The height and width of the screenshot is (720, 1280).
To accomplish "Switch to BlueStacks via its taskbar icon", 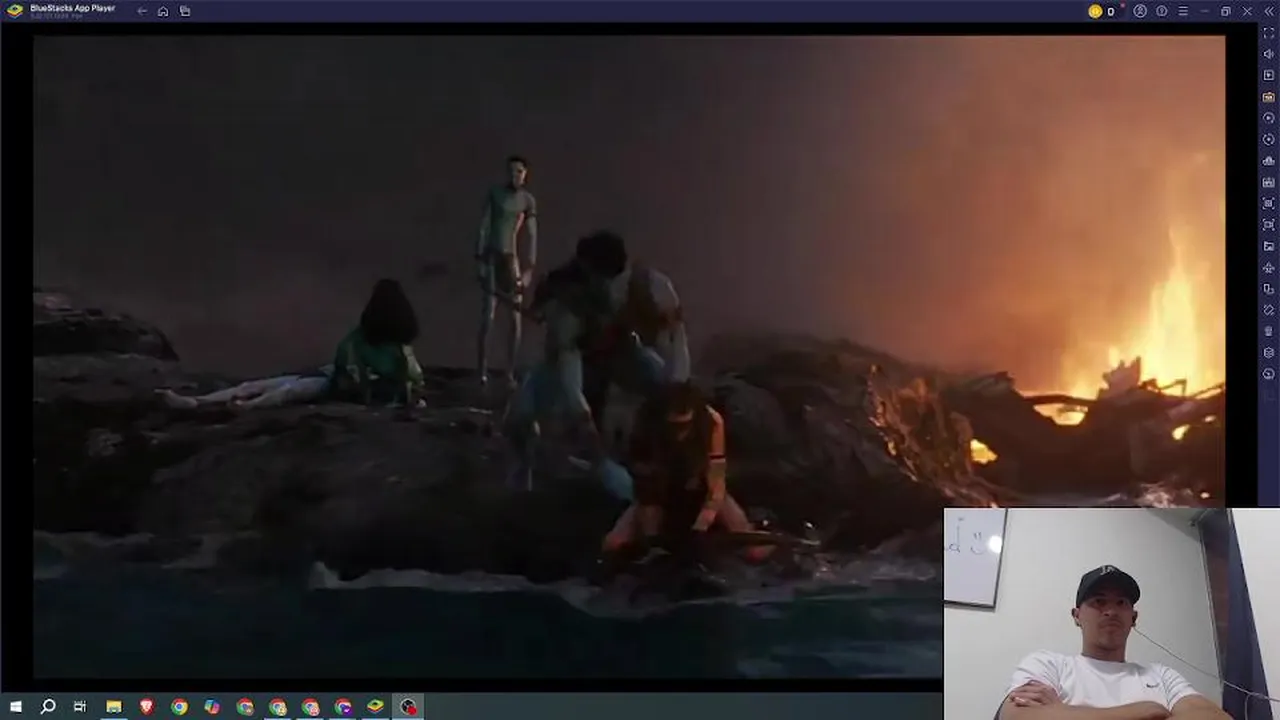I will [x=375, y=707].
